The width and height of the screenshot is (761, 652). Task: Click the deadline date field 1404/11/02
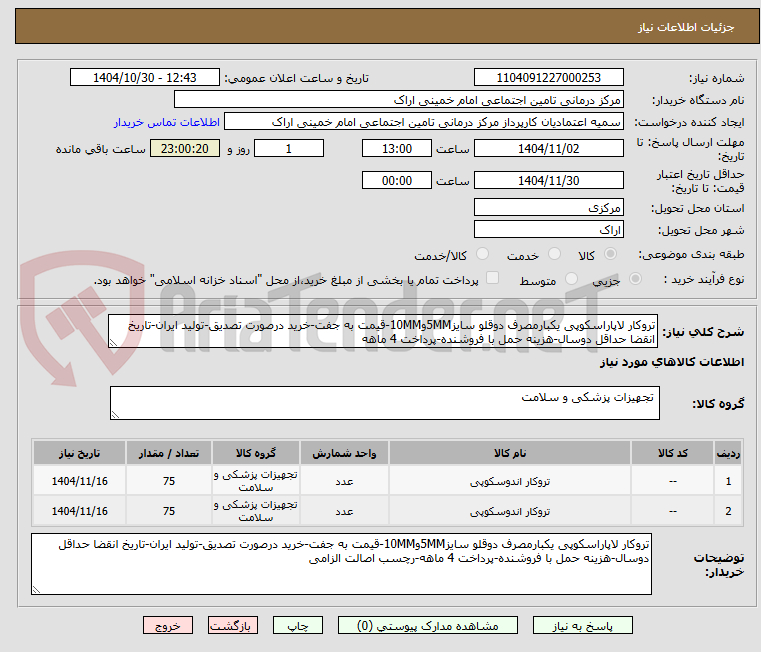click(548, 148)
